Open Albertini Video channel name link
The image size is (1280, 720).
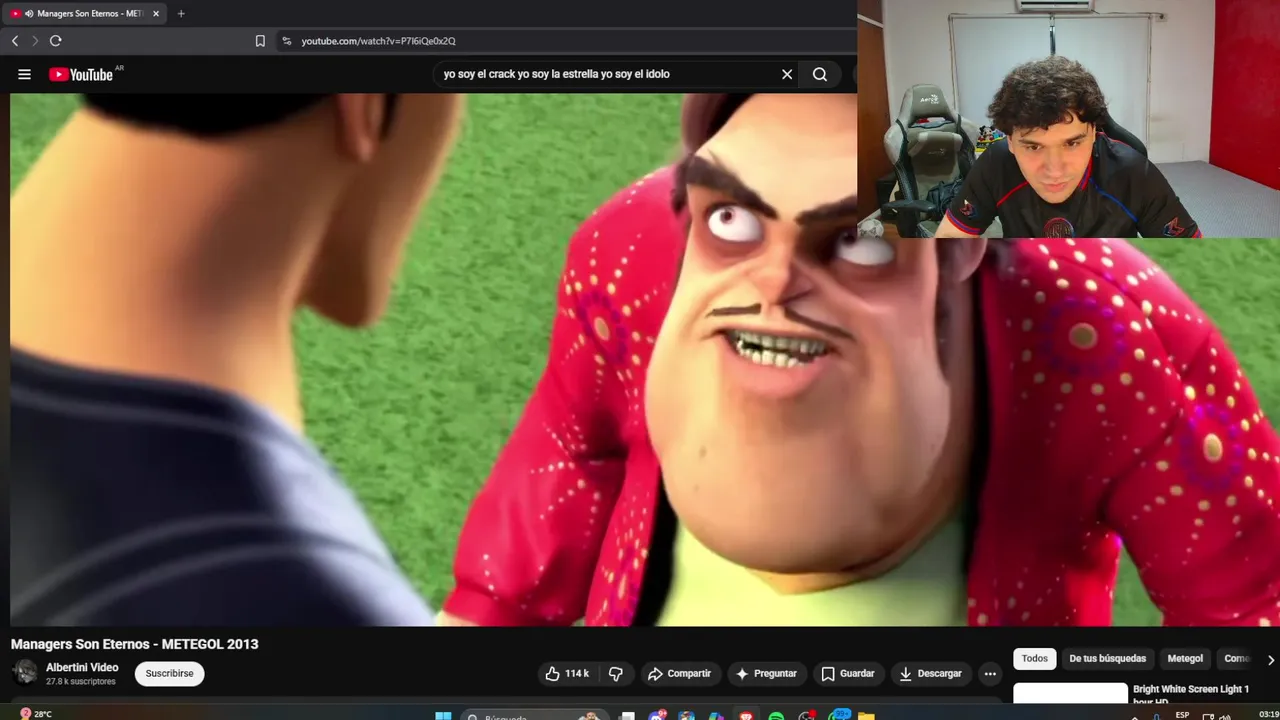(x=82, y=667)
